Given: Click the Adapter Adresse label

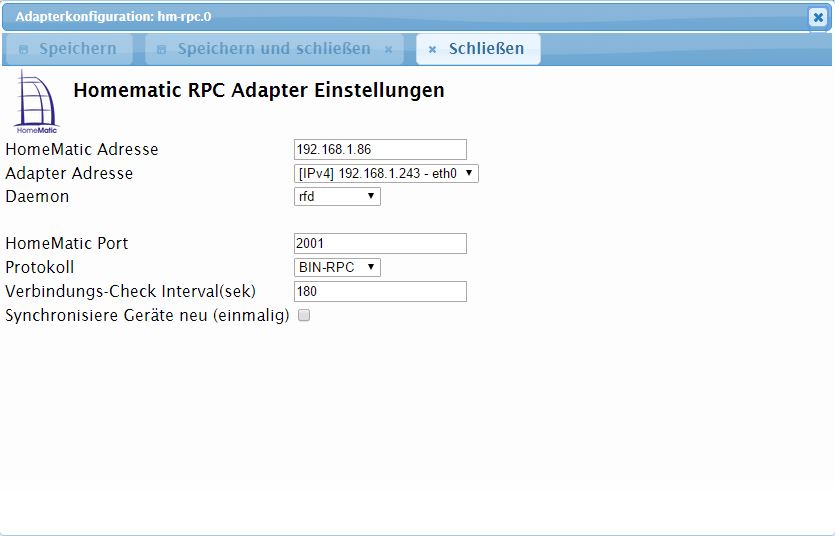Looking at the screenshot, I should coord(69,174).
